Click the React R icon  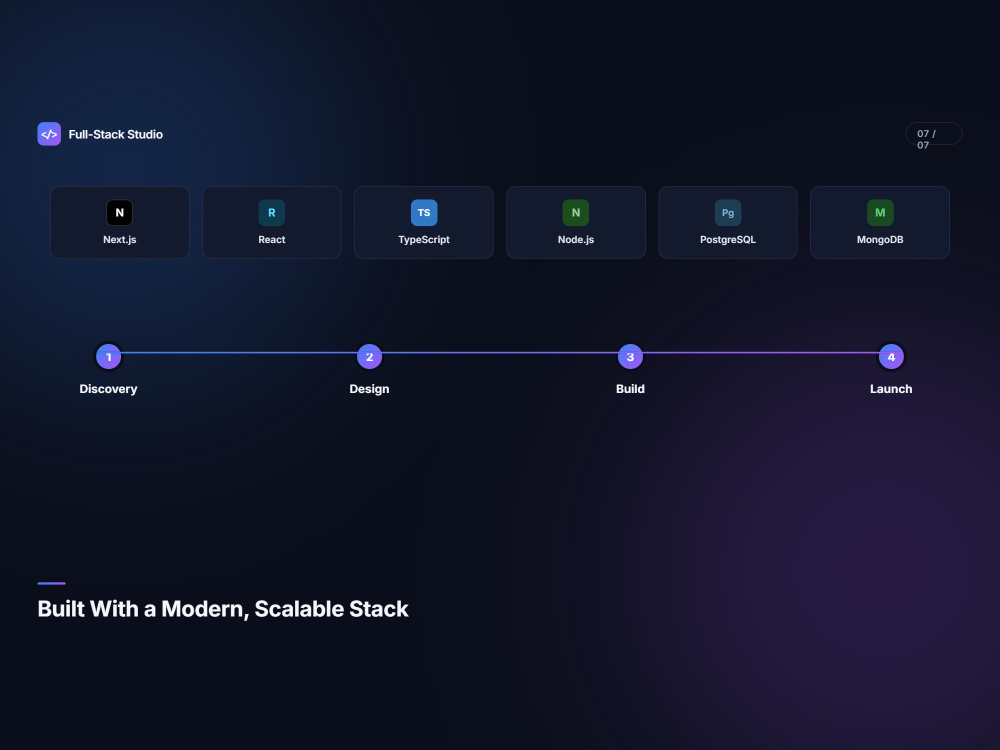point(272,213)
